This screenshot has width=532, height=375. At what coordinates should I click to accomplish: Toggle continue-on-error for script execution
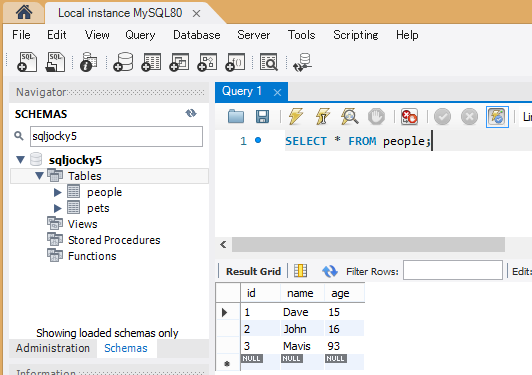click(x=409, y=116)
